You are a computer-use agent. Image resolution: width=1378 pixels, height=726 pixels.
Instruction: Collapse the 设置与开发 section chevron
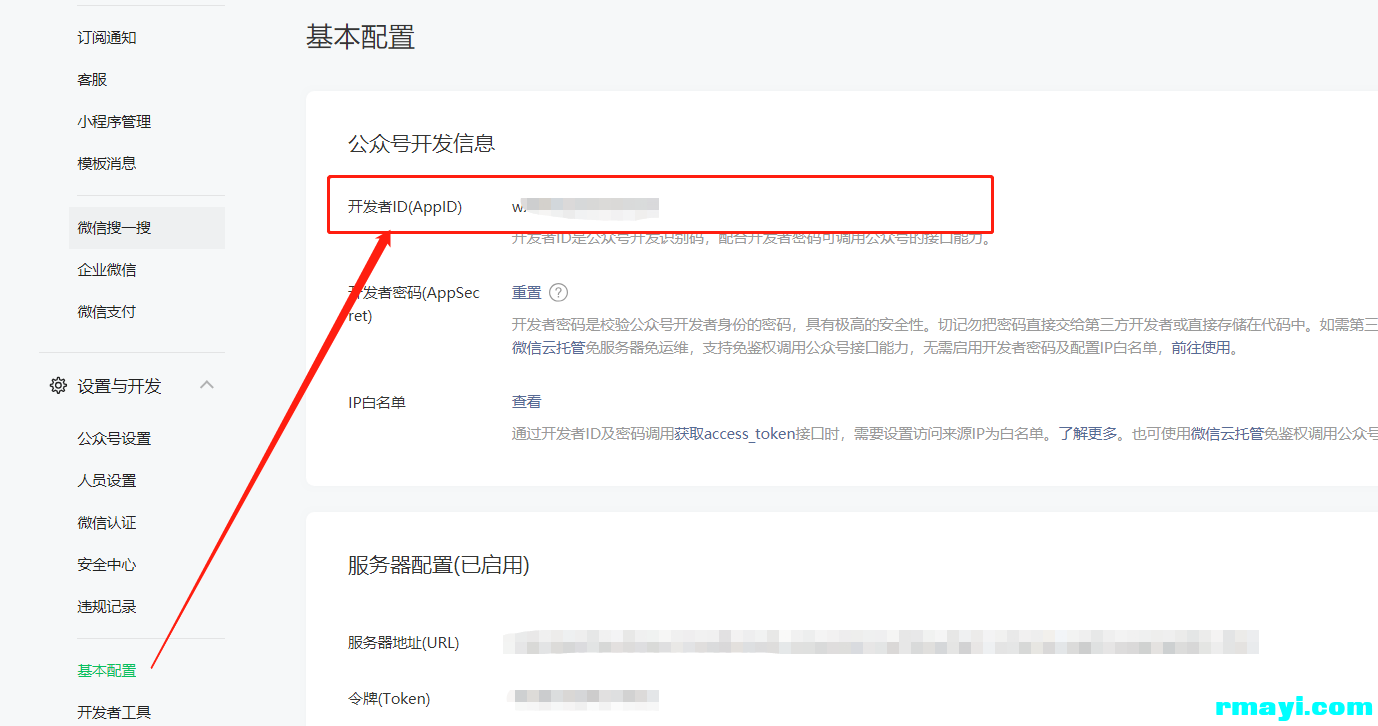pyautogui.click(x=207, y=385)
